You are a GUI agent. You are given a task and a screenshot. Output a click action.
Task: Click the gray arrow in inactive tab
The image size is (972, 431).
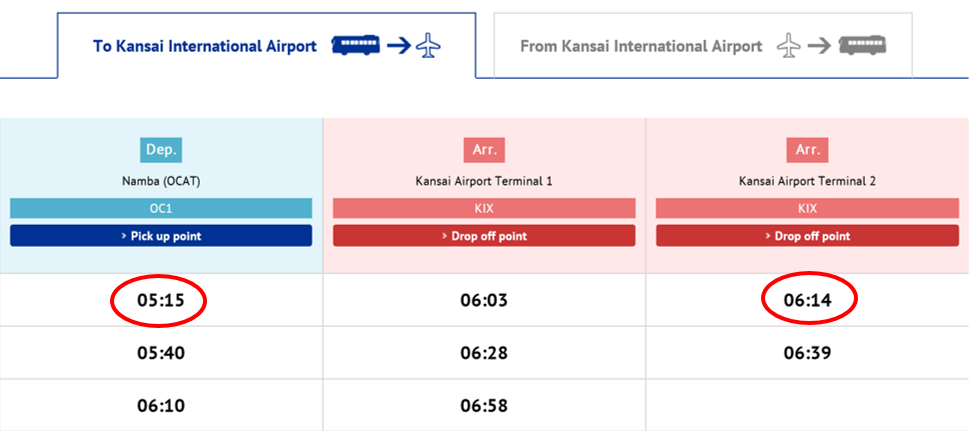820,46
